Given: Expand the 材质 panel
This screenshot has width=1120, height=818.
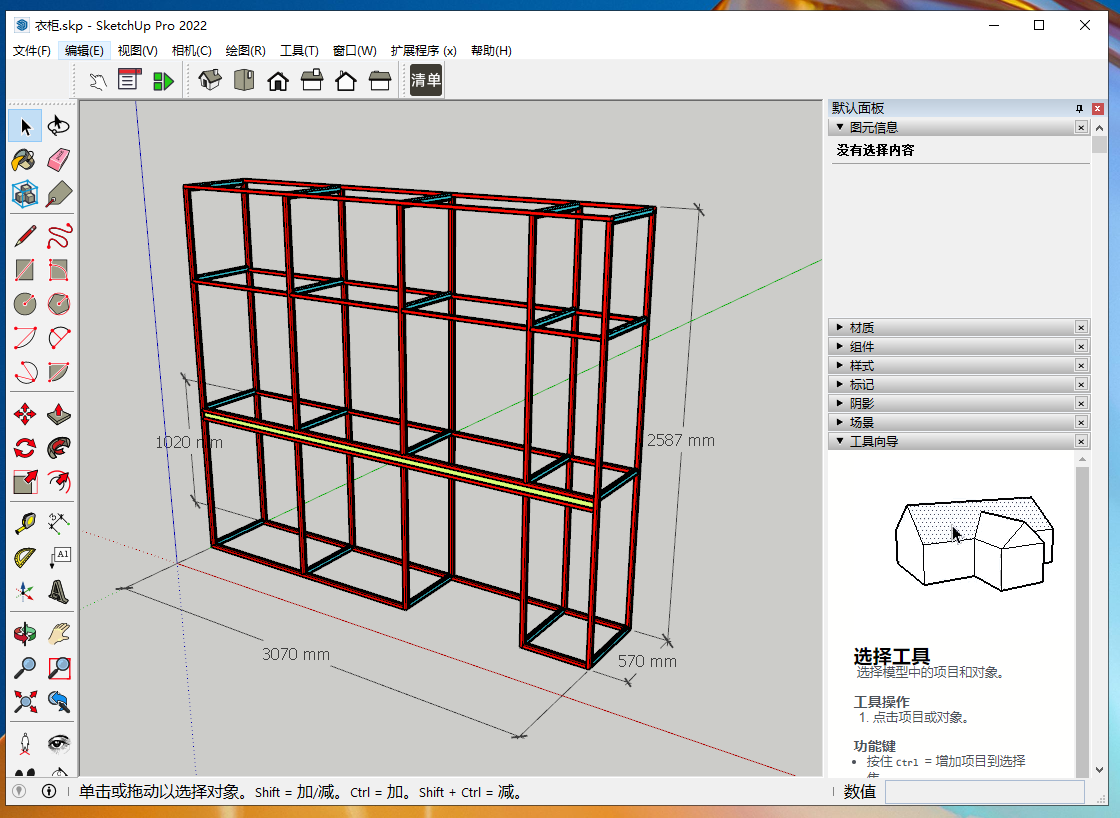Looking at the screenshot, I should 861,327.
